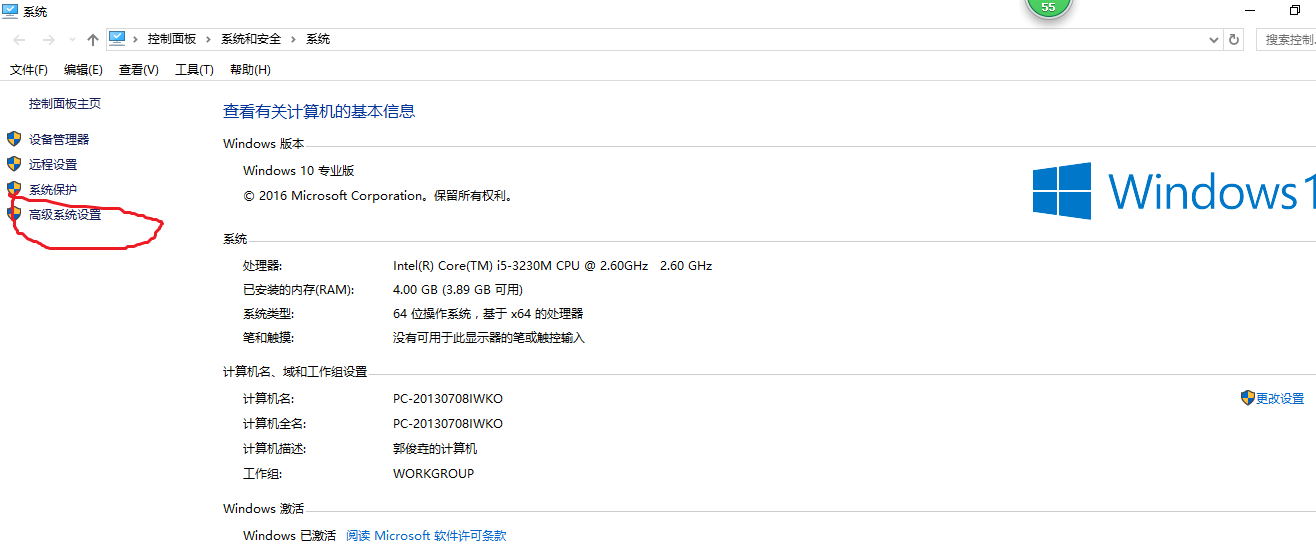Click shield icon beside 远程设置
Image resolution: width=1316 pixels, height=549 pixels.
14,163
